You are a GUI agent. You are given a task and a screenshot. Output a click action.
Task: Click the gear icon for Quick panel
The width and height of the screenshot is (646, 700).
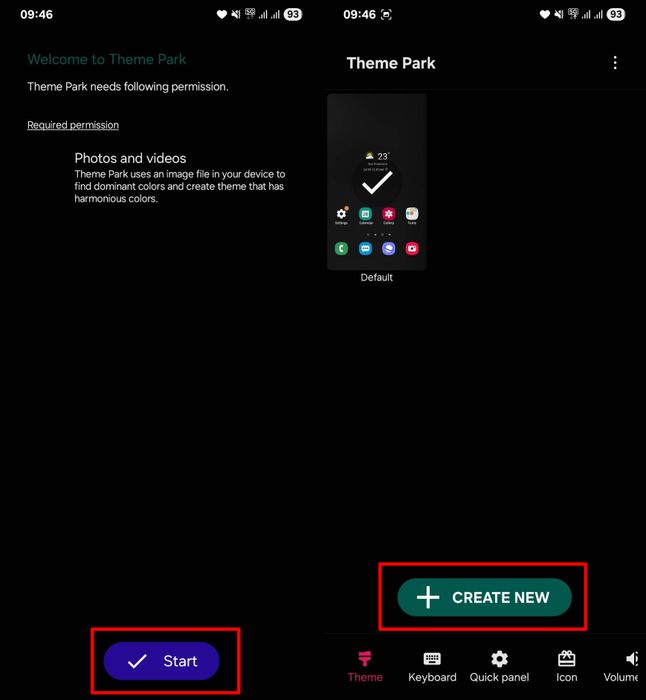(x=499, y=659)
